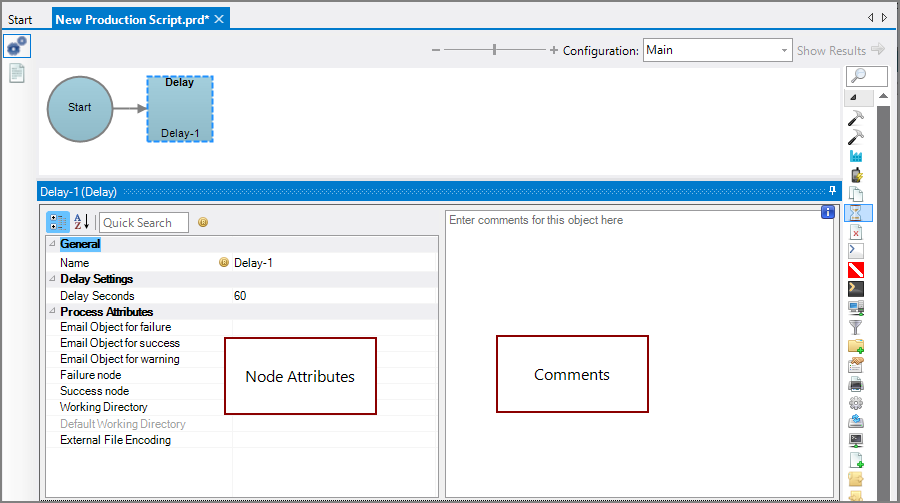The image size is (900, 503).
Task: Select Email Object for success row
Action: (242, 343)
